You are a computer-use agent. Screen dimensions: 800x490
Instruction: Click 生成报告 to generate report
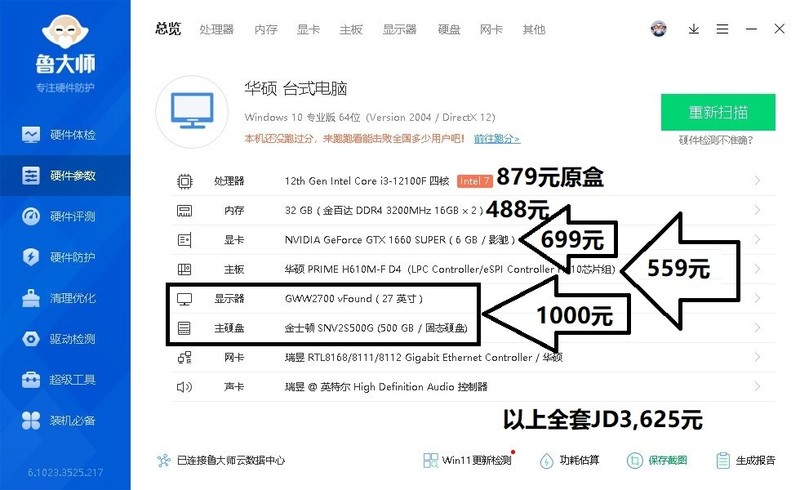[x=745, y=460]
